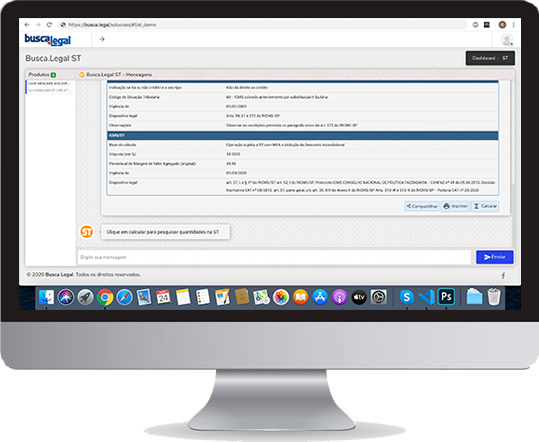Image resolution: width=539 pixels, height=442 pixels.
Task: Open Google Chrome from the dock
Action: tap(105, 297)
